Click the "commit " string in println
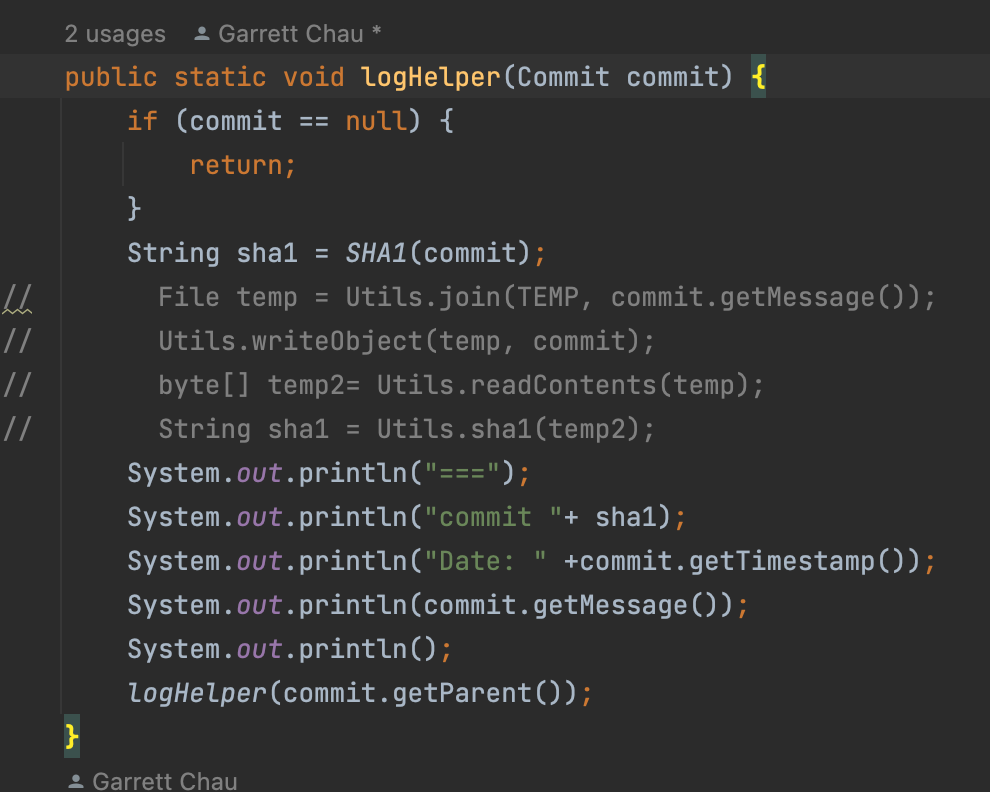990x792 pixels. tap(486, 517)
